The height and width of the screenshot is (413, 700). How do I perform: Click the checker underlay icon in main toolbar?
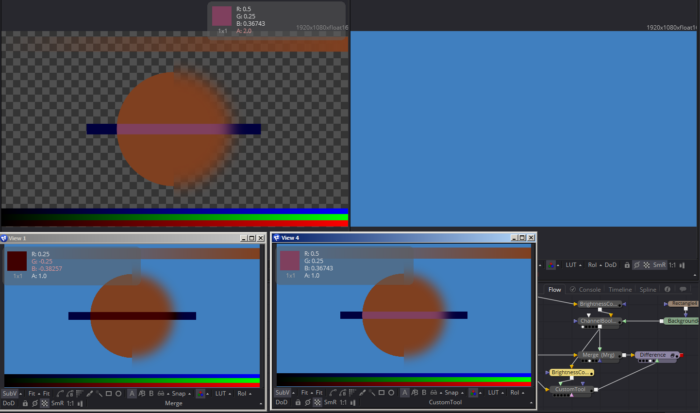(x=646, y=265)
